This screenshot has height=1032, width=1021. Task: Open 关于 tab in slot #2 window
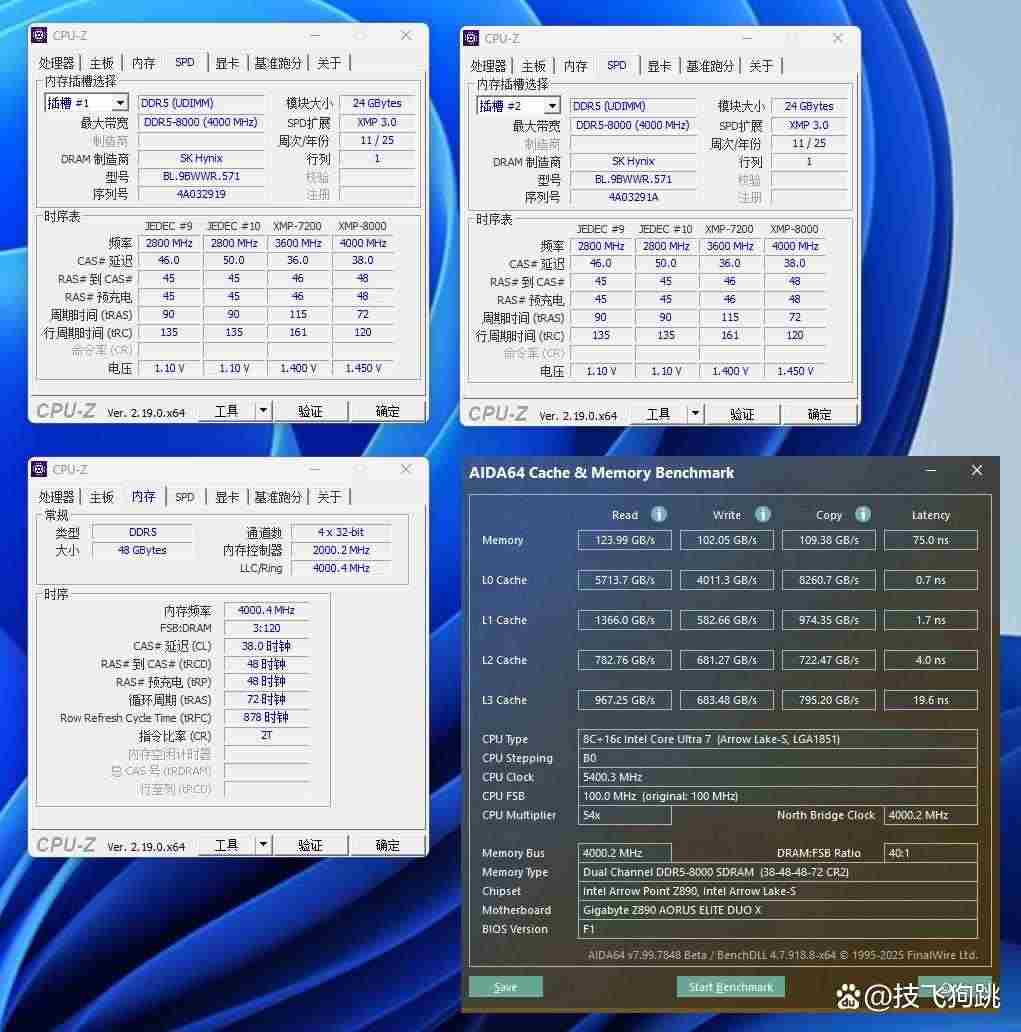pos(761,66)
